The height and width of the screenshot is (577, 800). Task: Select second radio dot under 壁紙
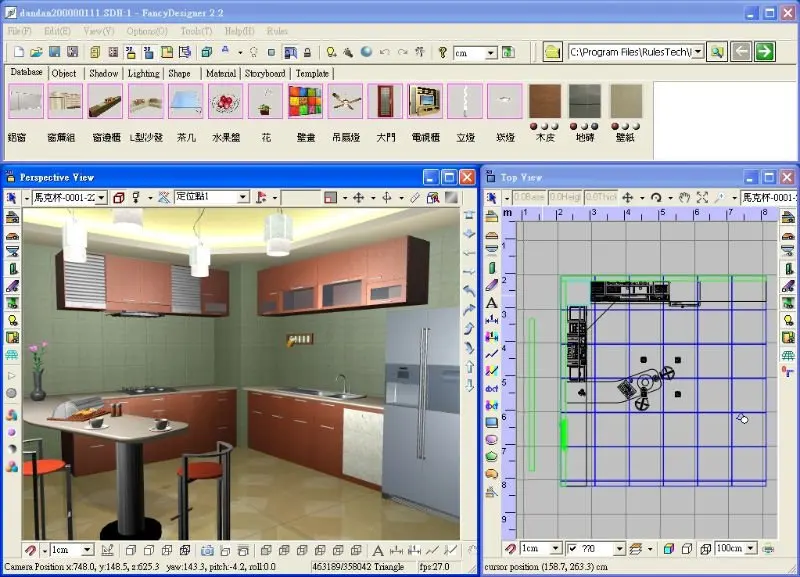click(626, 126)
